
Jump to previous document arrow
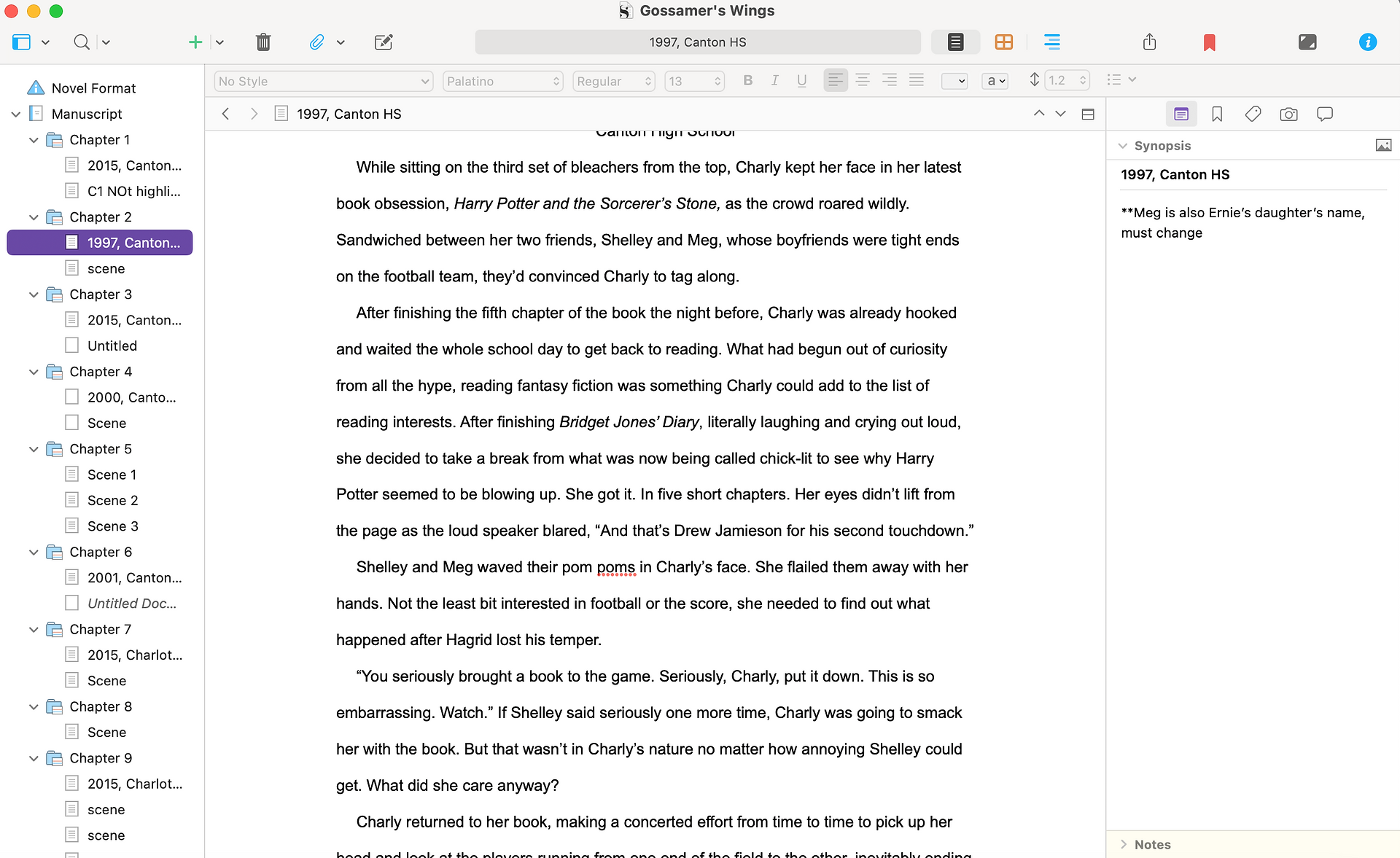point(1039,114)
